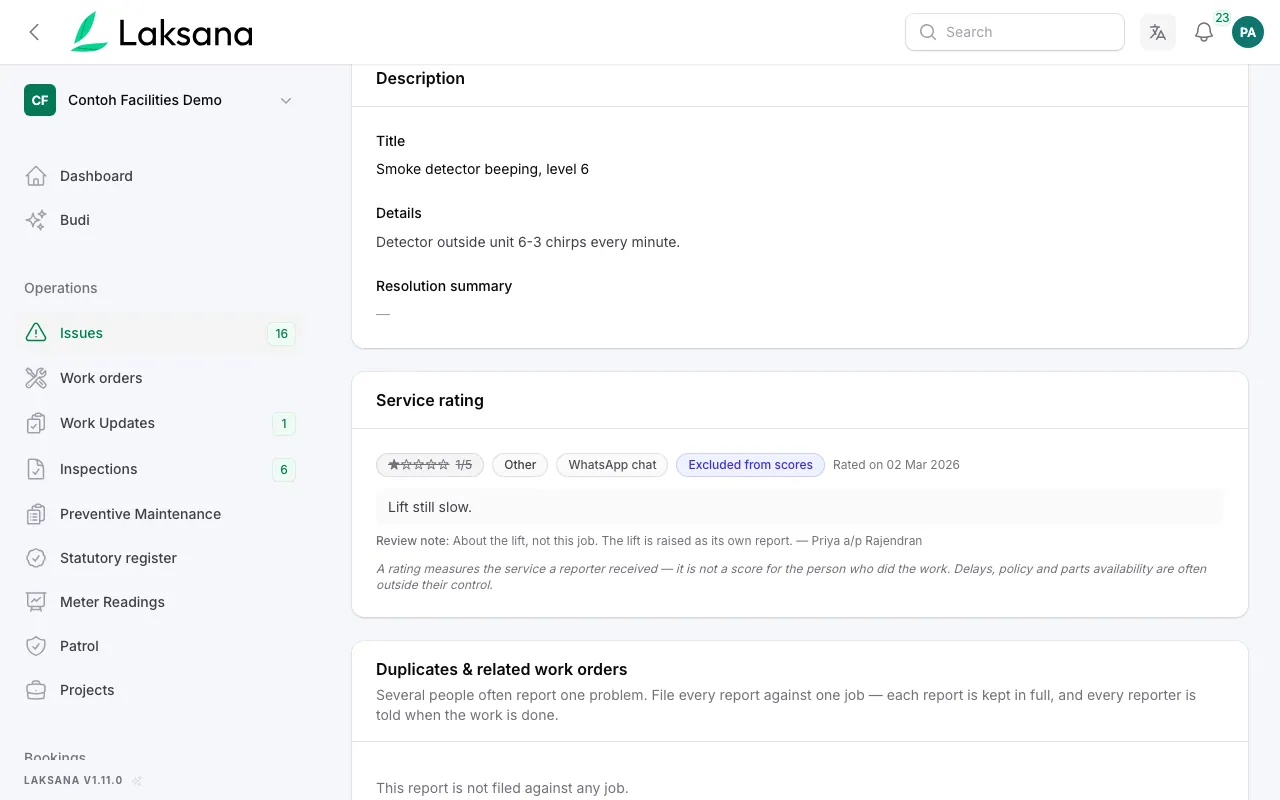Click the text 'Rated on 02 Mar 2026'

click(x=896, y=465)
